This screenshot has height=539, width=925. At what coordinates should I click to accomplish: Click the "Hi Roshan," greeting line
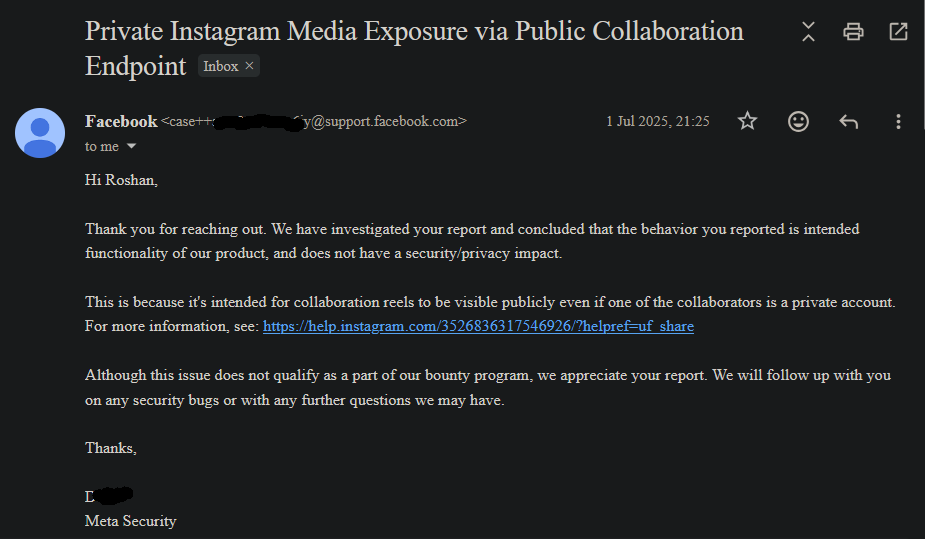[121, 180]
